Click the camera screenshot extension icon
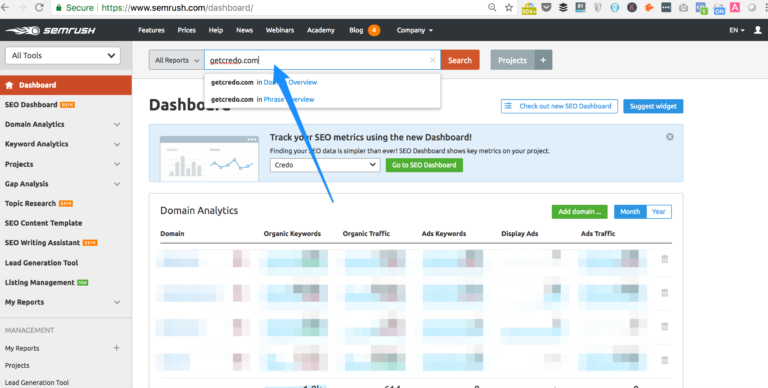768x388 pixels. tap(683, 8)
